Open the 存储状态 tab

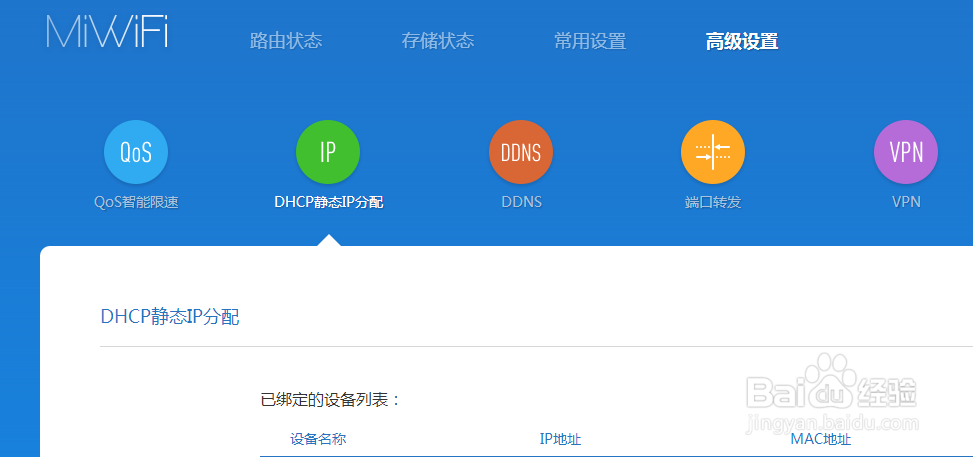click(437, 42)
